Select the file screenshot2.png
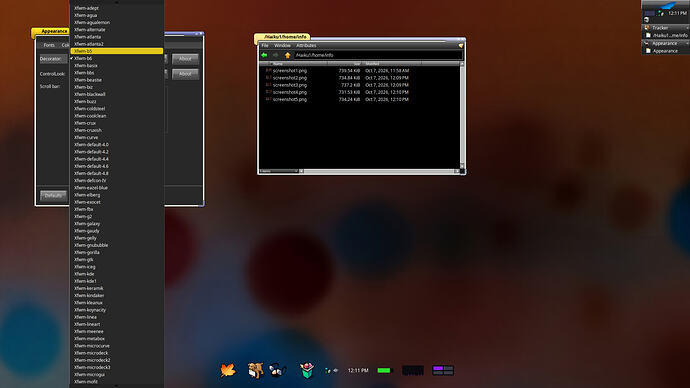The image size is (690, 388). click(290, 78)
